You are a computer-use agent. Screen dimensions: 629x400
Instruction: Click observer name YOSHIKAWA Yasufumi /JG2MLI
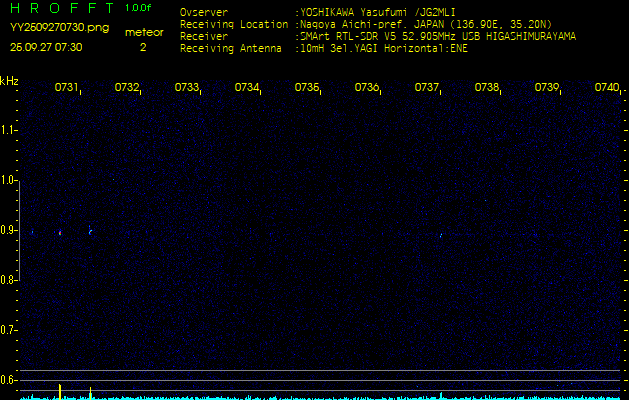click(x=377, y=12)
